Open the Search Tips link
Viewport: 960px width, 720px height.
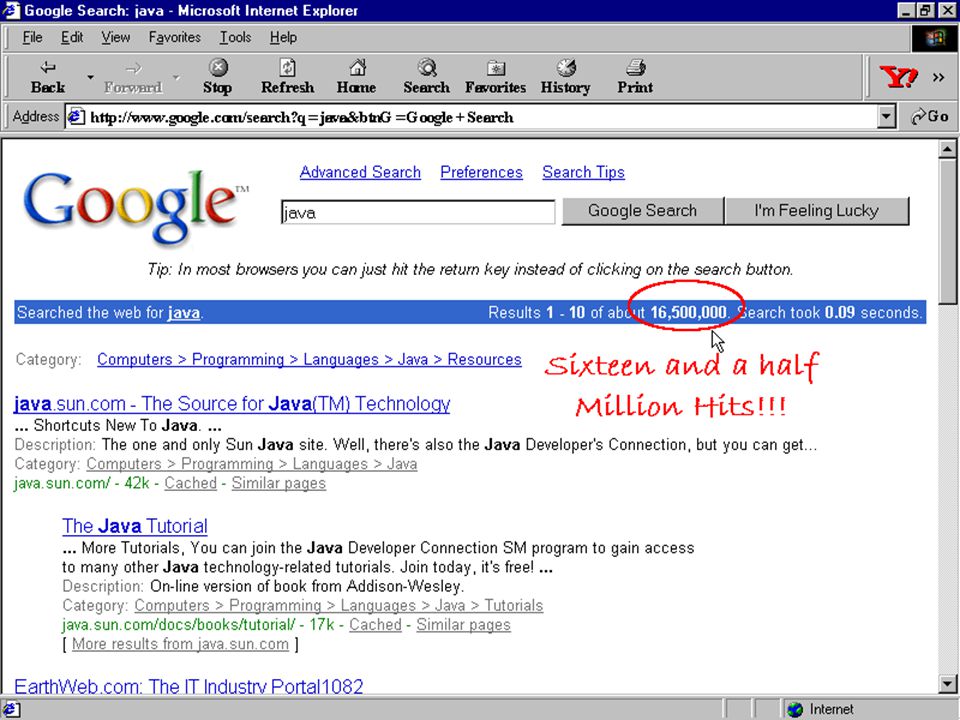(x=583, y=172)
